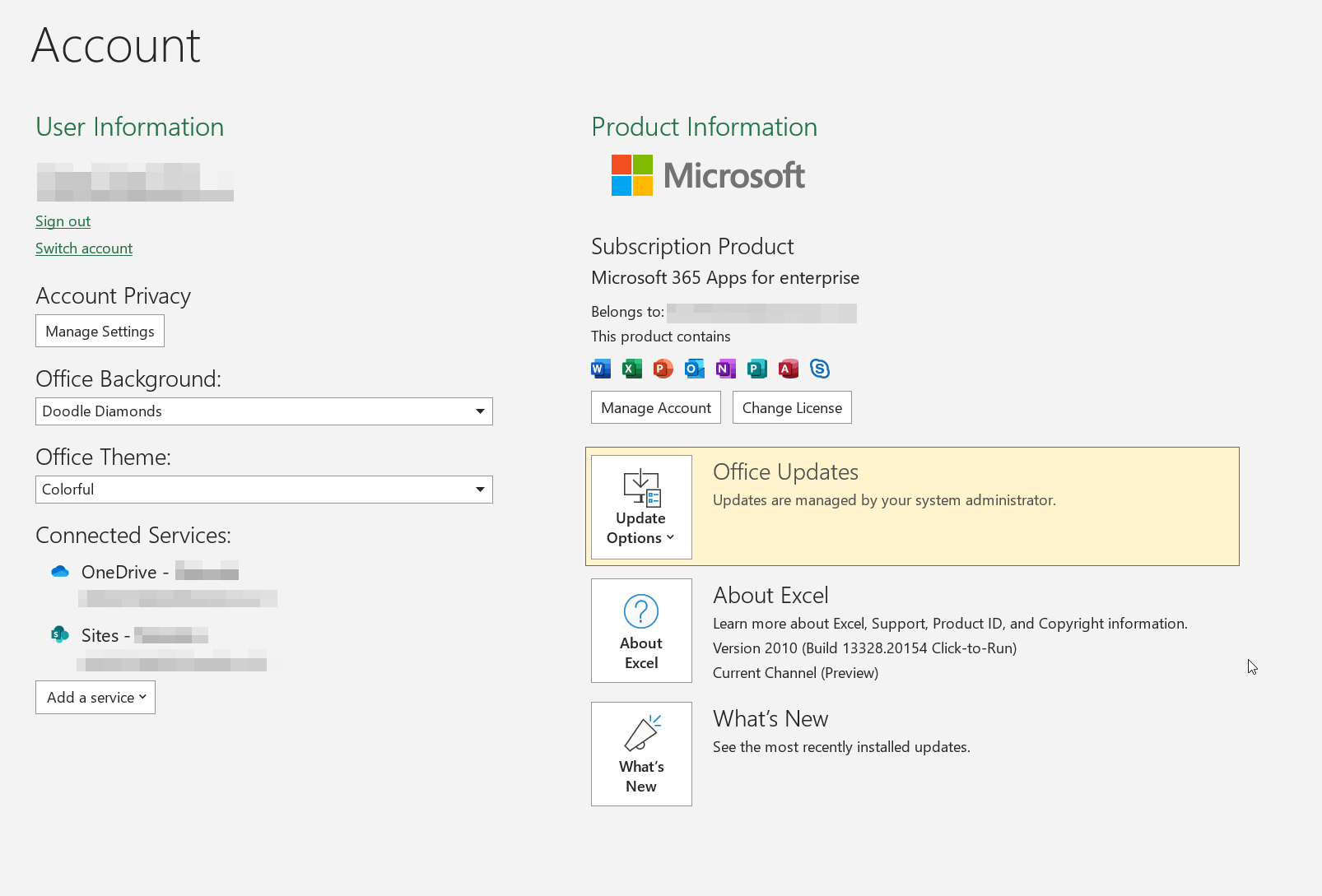Viewport: 1322px width, 896px height.
Task: Click the 'This product contains' text
Action: click(660, 337)
